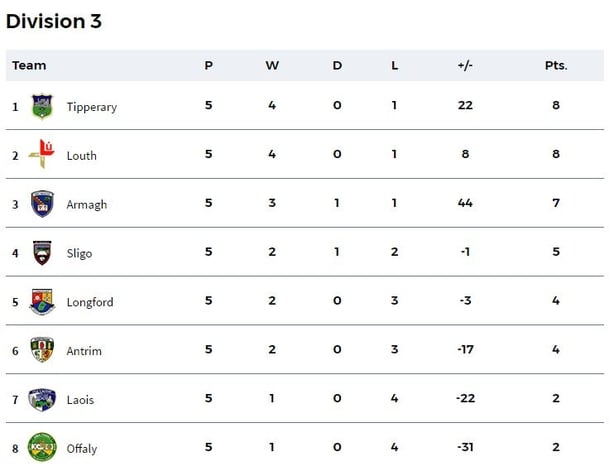Image resolution: width=614 pixels, height=471 pixels.
Task: Click the Tipperary county crest icon
Action: (x=42, y=106)
